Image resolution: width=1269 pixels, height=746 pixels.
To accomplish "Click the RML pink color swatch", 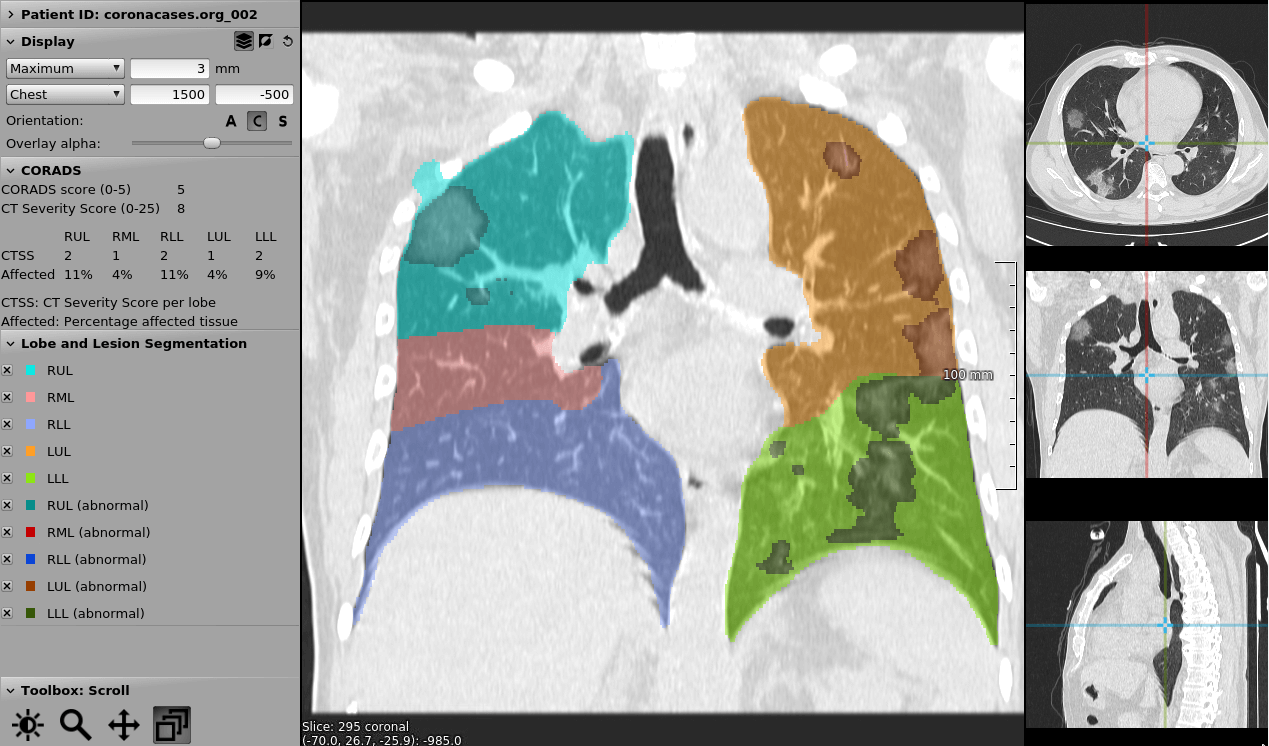I will click(31, 397).
